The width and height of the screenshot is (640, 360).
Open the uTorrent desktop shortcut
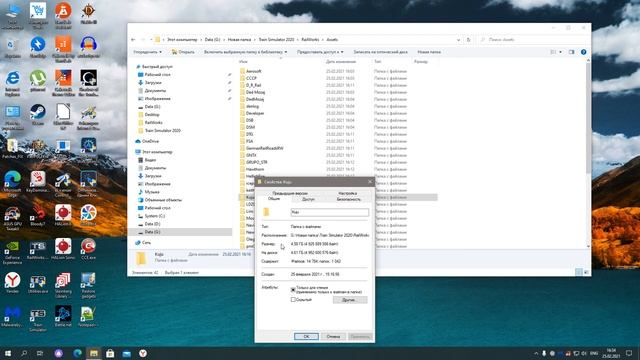38,81
